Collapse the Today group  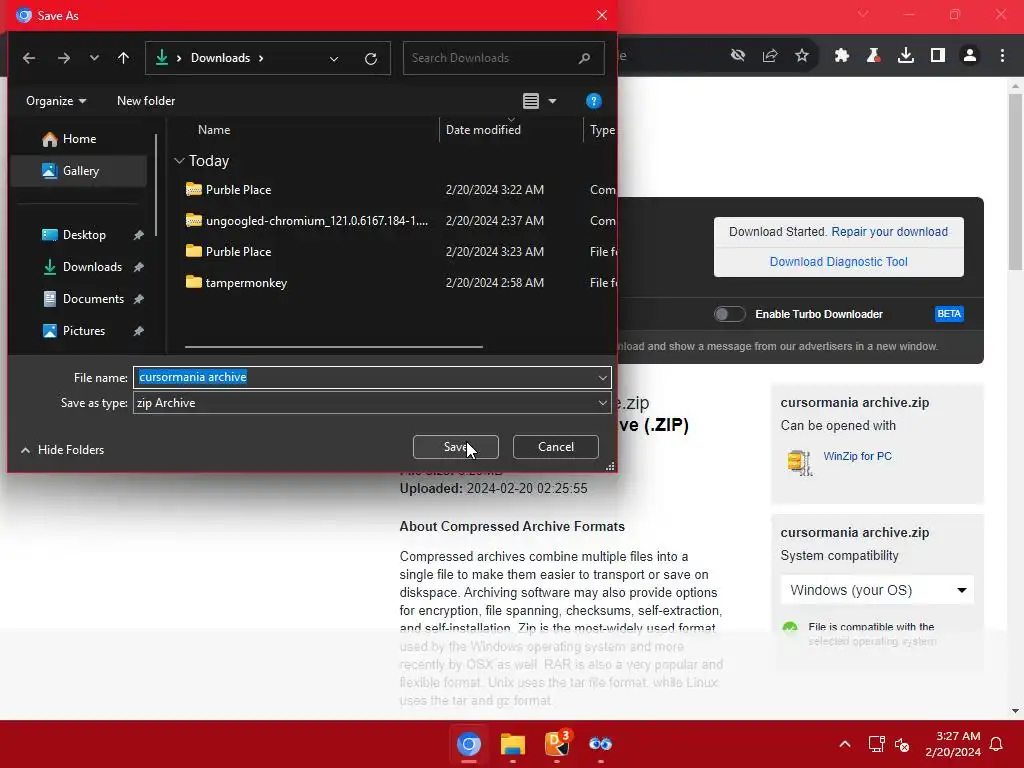tap(180, 161)
